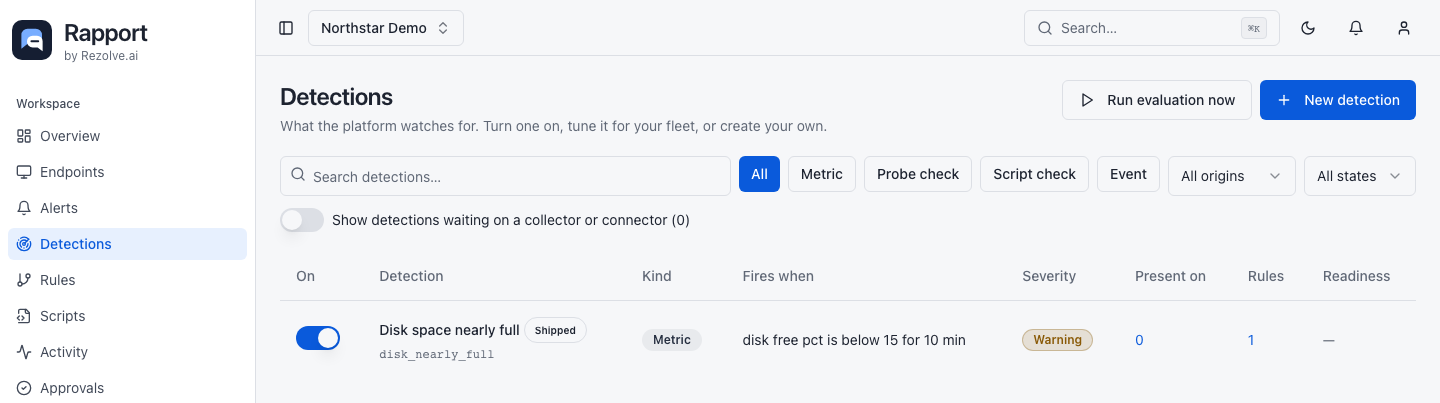Filter detections by Script check
Image resolution: width=1440 pixels, height=403 pixels.
(x=1034, y=174)
